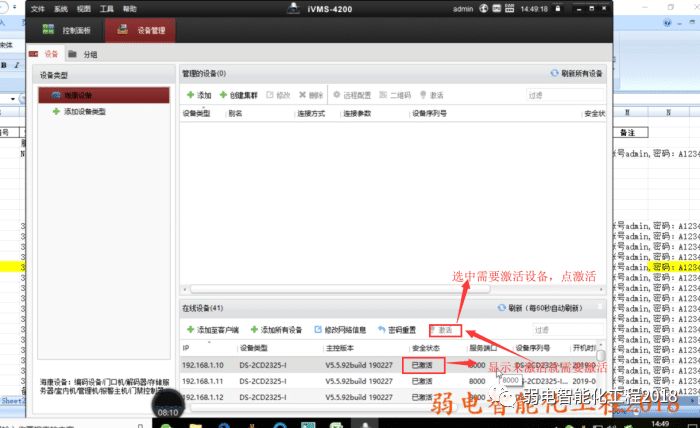The image size is (700, 428).
Task: Sort by 别名 column header
Action: point(235,113)
